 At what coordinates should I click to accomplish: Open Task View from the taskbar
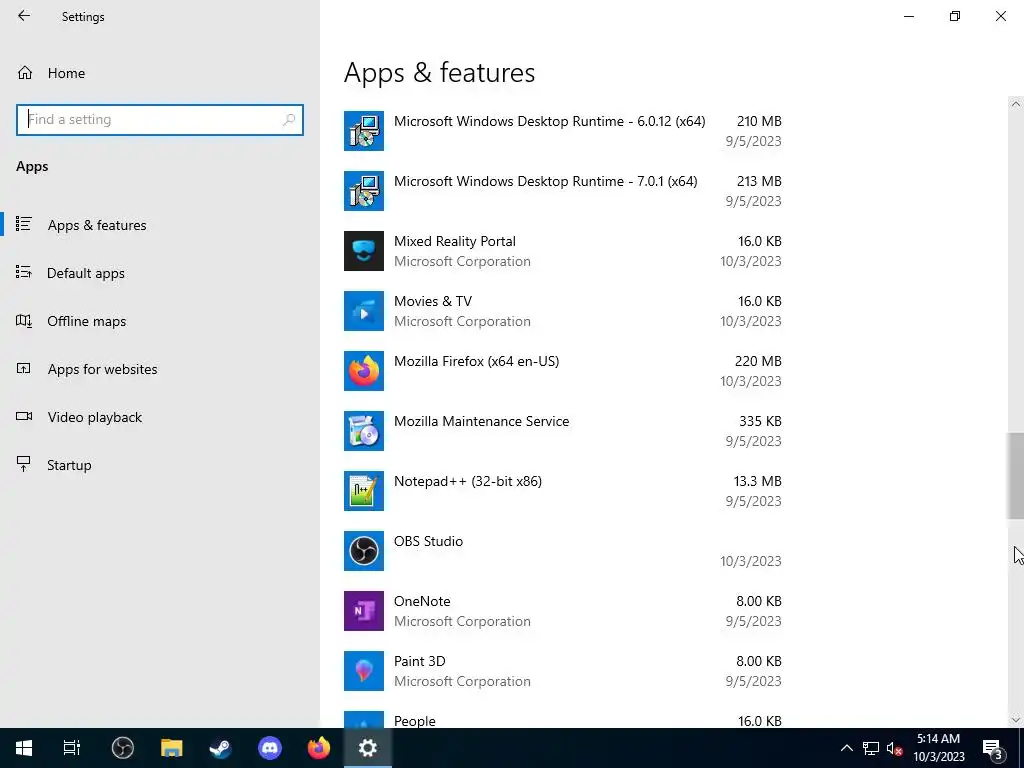(72, 748)
